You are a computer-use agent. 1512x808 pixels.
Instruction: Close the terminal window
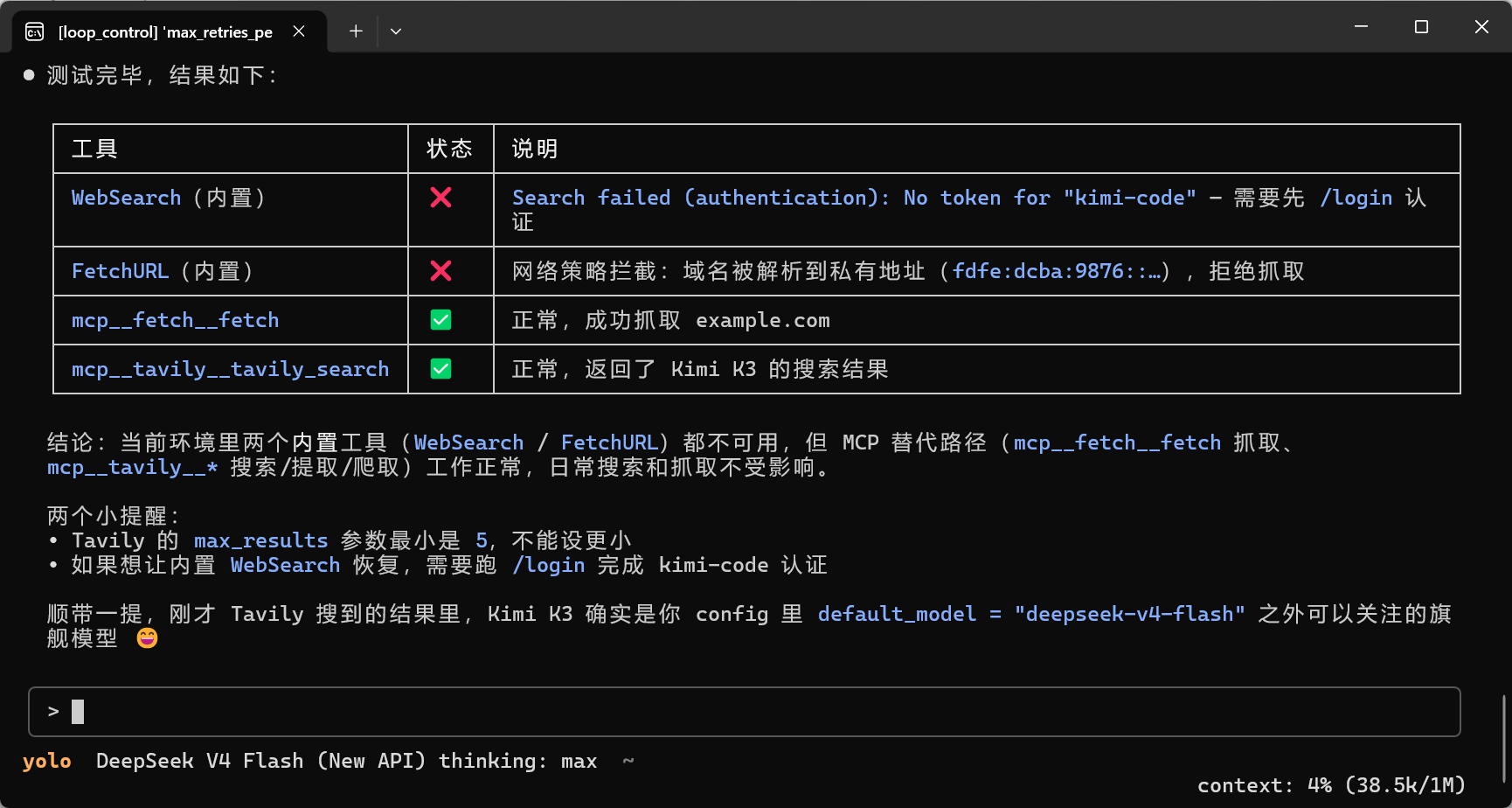point(1481,27)
